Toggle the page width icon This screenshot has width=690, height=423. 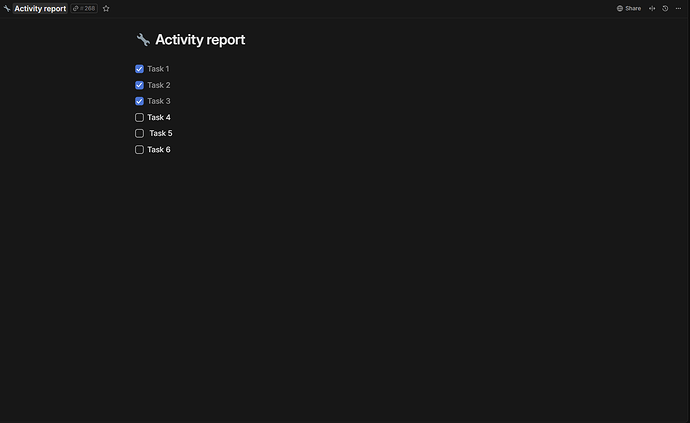click(x=652, y=8)
